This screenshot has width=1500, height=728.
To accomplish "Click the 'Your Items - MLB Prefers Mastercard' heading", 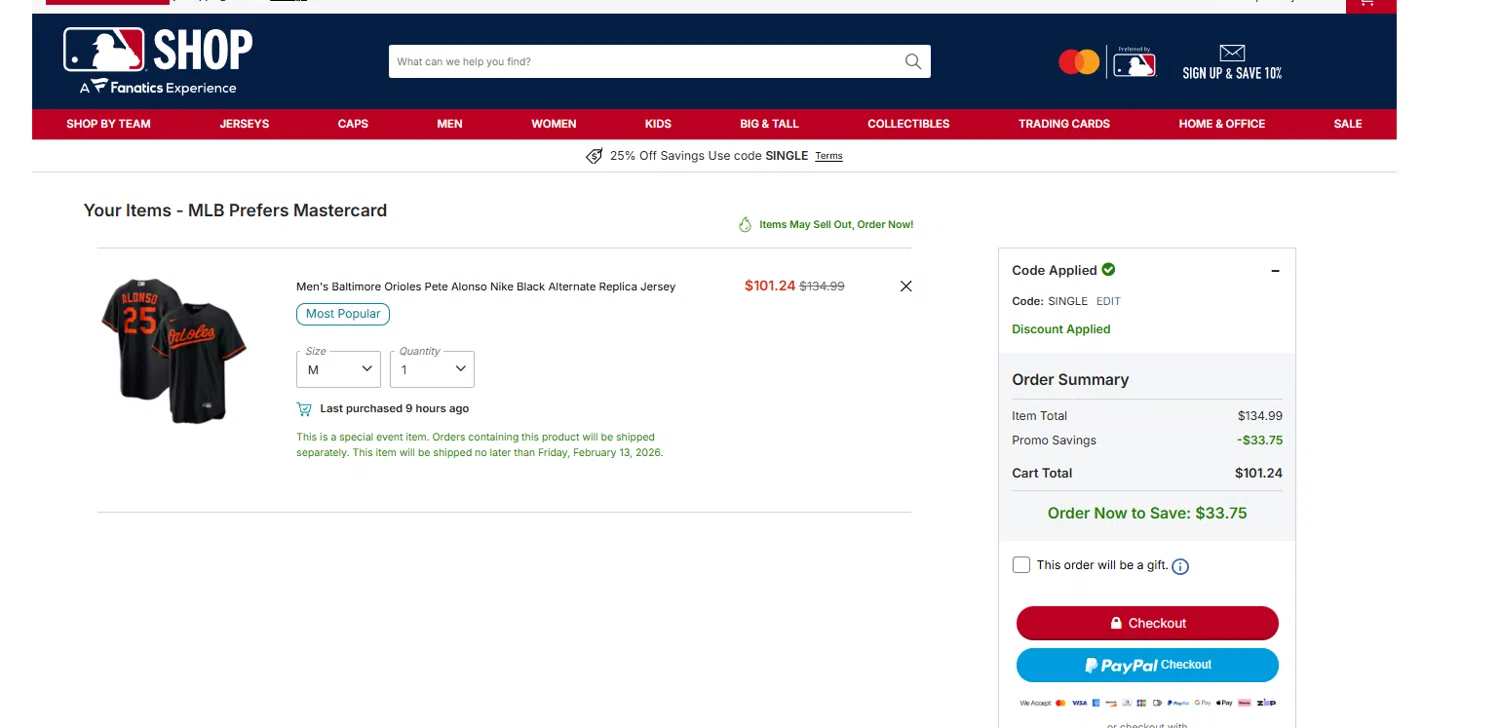I will [235, 210].
